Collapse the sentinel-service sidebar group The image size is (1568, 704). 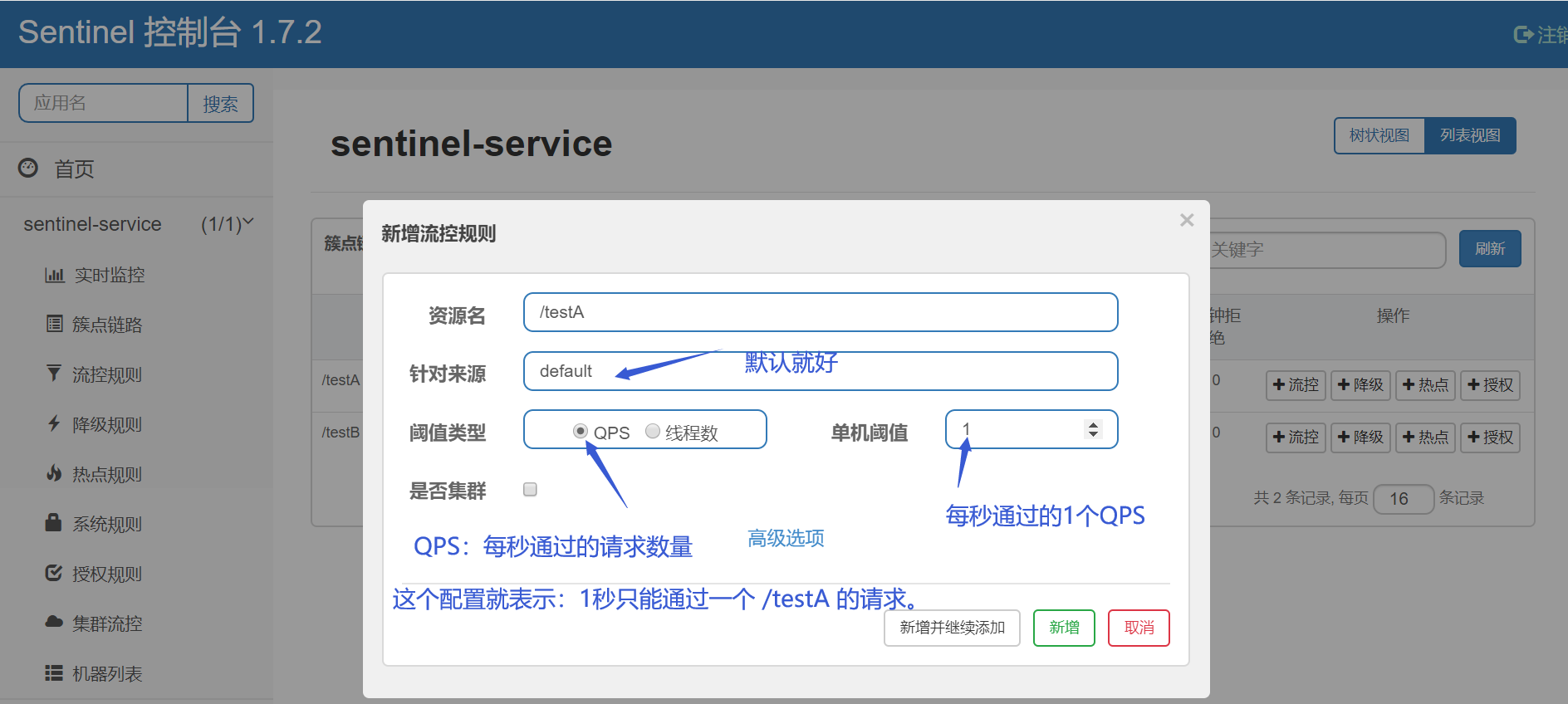pos(247,222)
